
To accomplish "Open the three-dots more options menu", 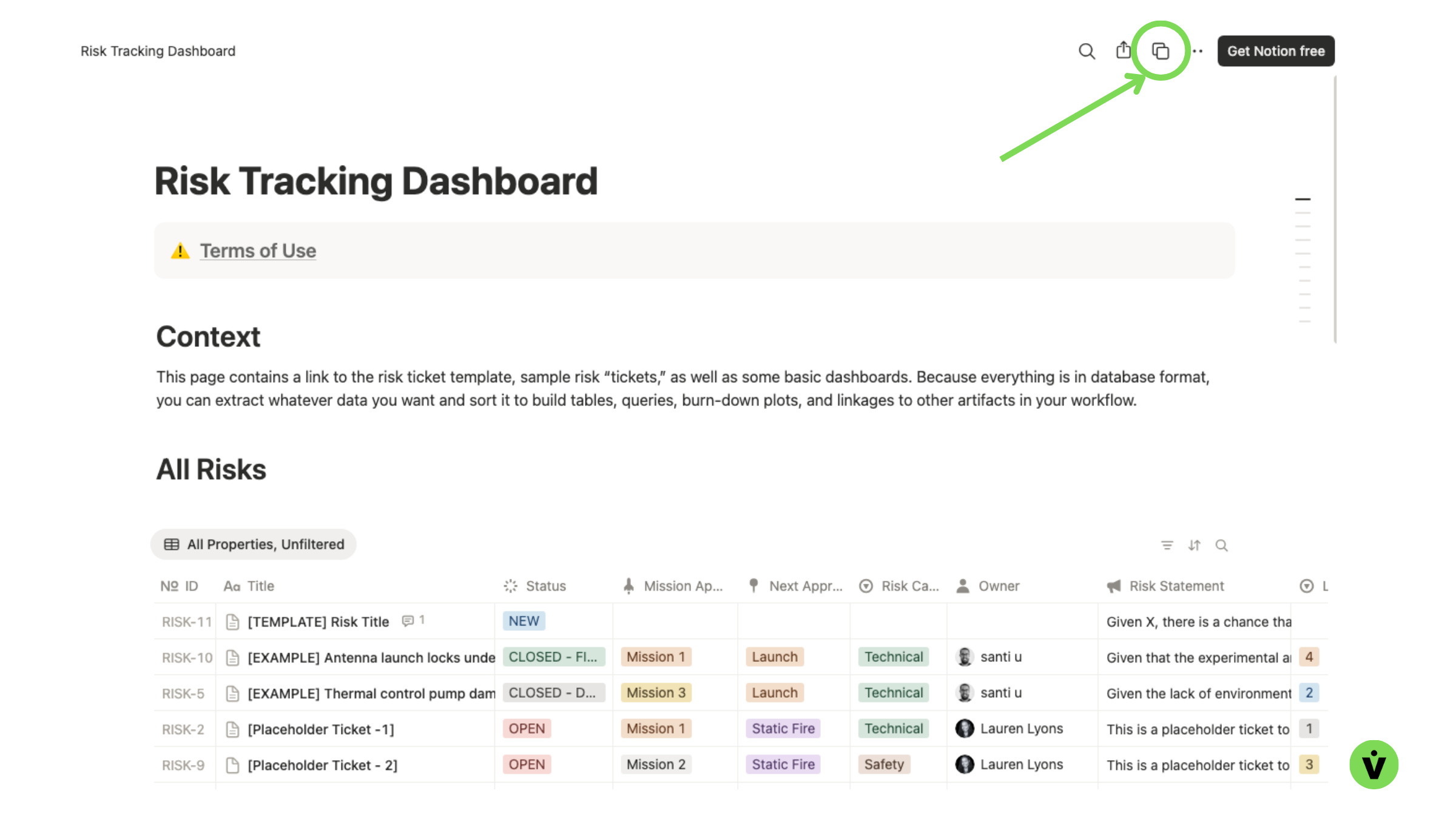I will [x=1198, y=51].
